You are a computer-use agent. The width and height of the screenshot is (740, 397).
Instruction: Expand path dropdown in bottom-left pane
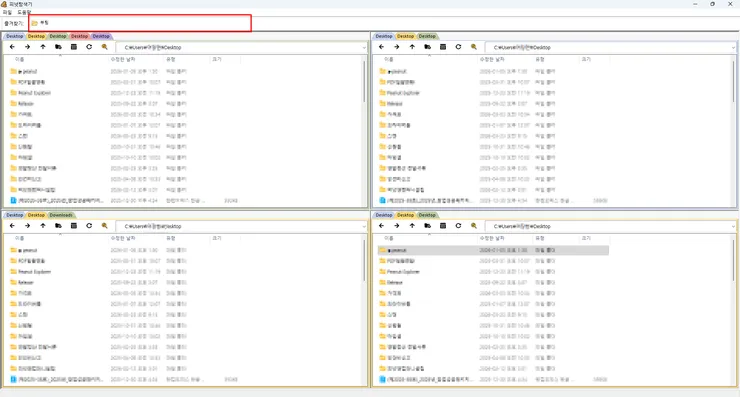tap(363, 227)
